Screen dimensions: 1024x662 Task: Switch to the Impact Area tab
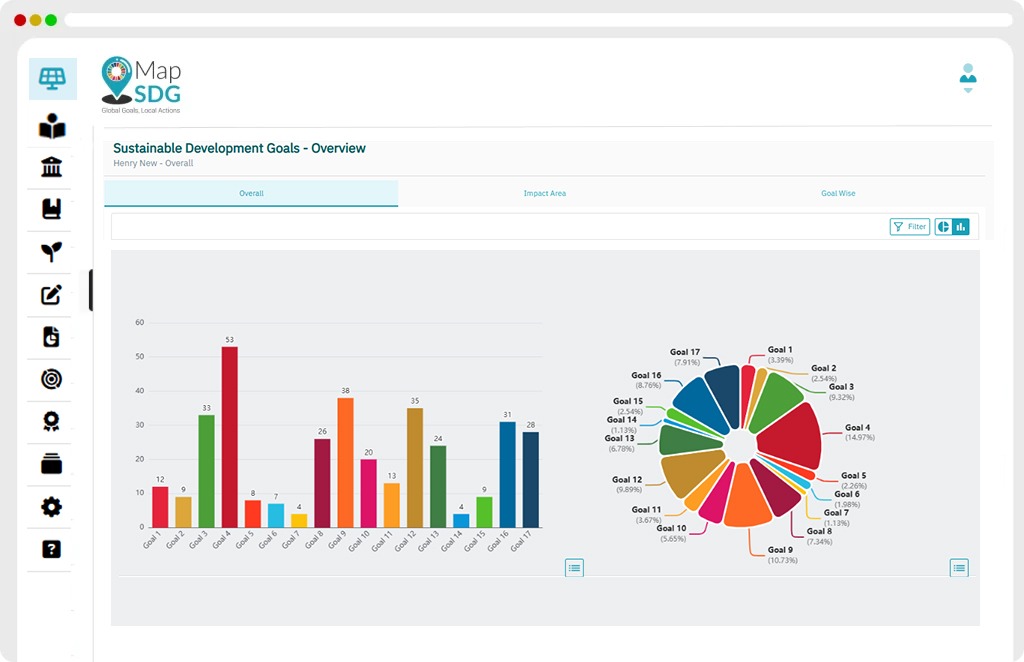click(x=545, y=193)
